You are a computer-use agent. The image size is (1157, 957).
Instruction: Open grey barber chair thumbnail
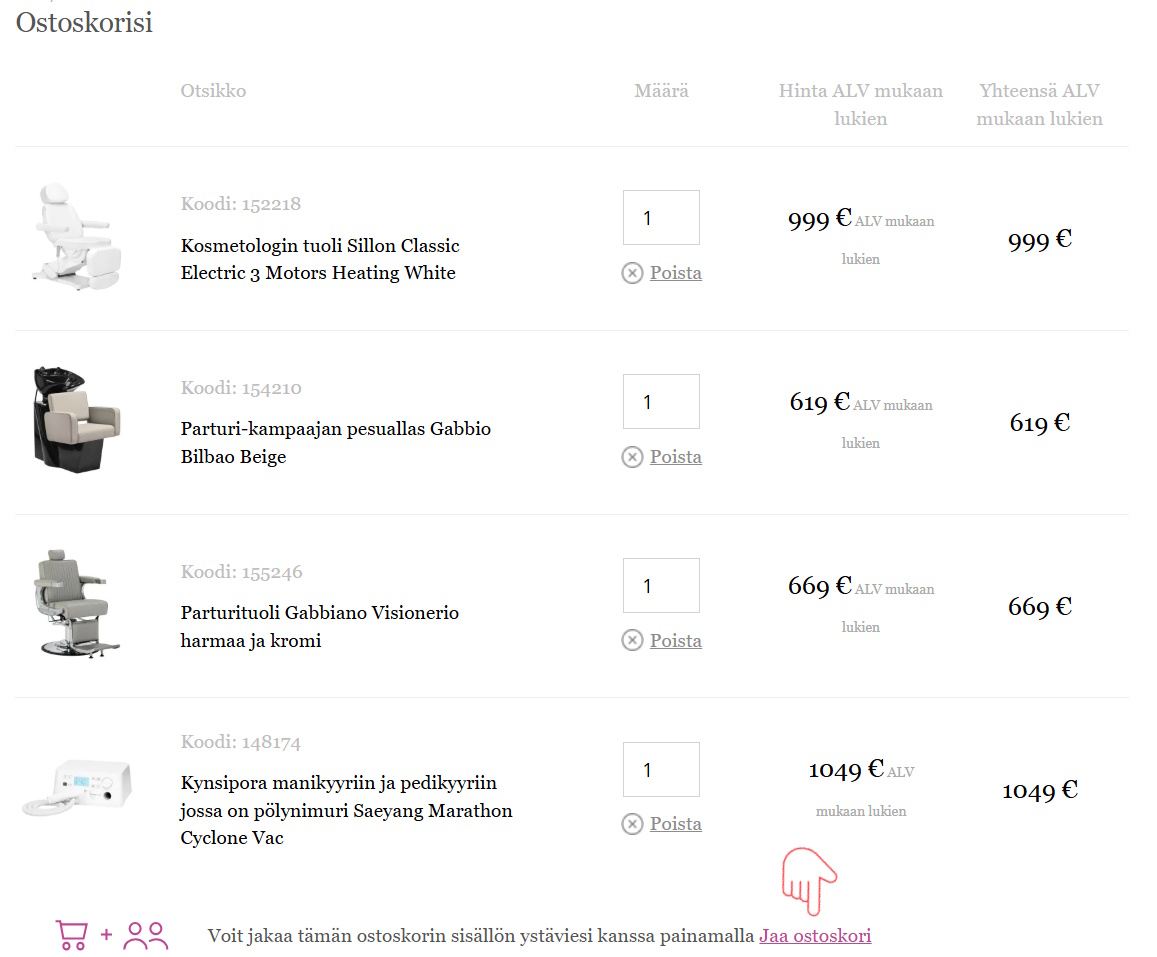click(x=70, y=603)
